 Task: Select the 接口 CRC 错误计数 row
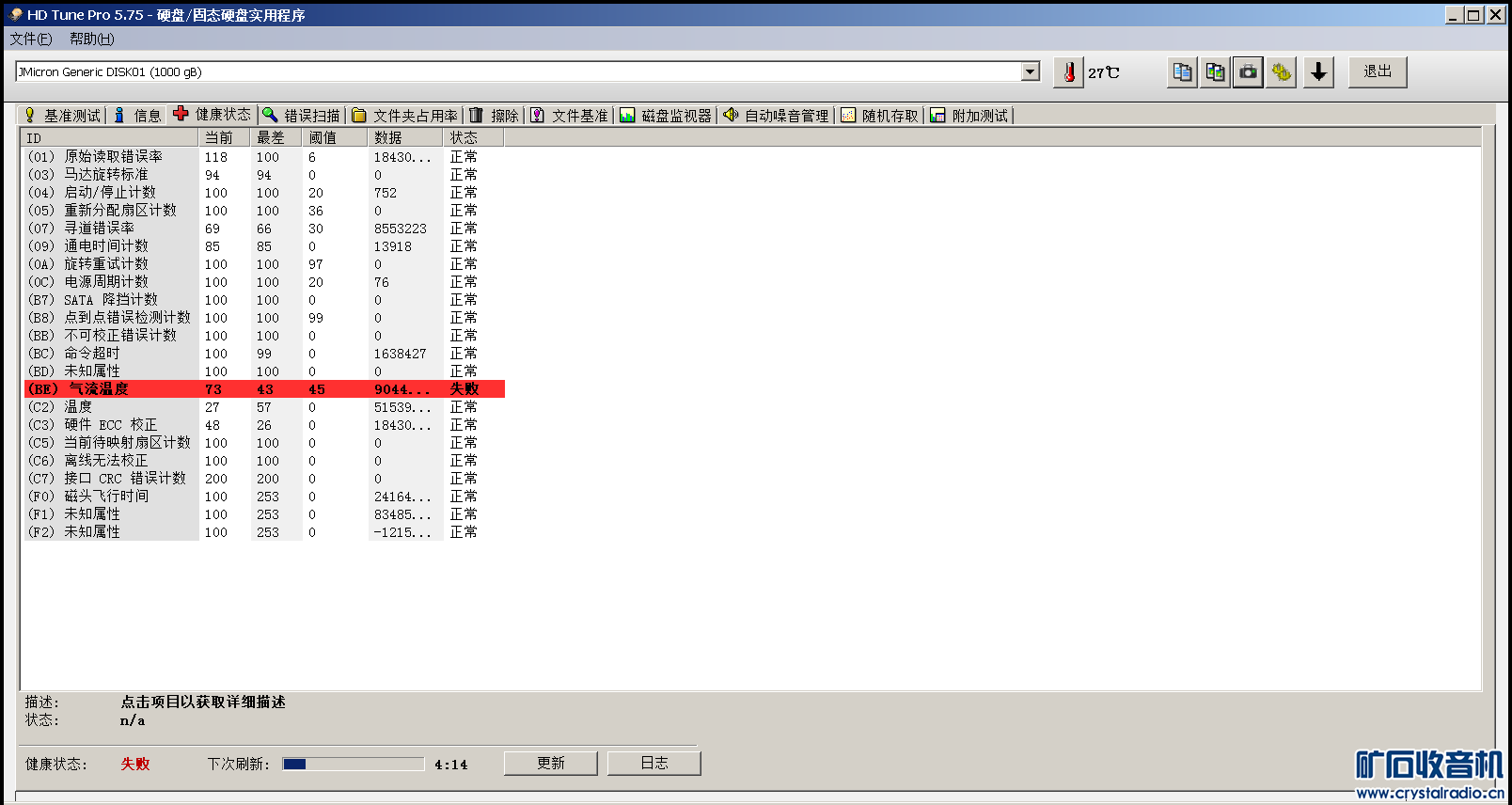264,479
